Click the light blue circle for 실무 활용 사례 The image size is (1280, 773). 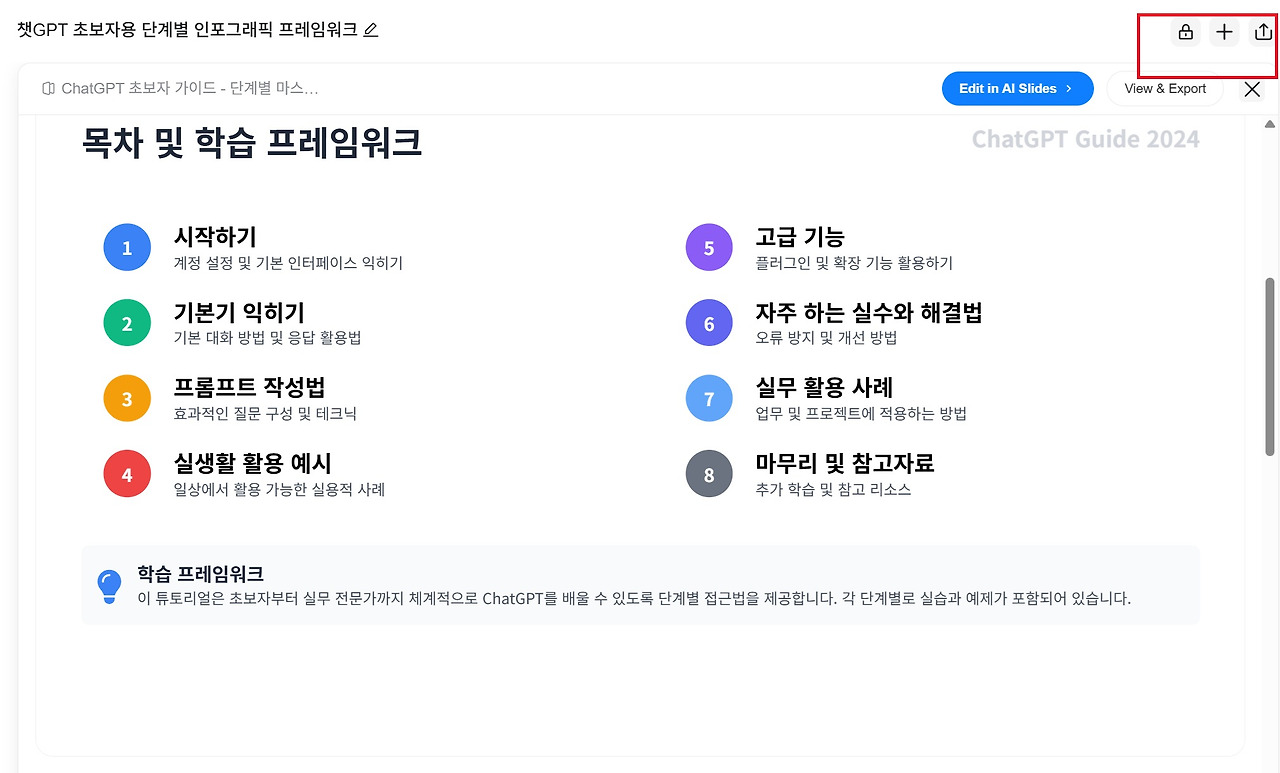point(709,398)
